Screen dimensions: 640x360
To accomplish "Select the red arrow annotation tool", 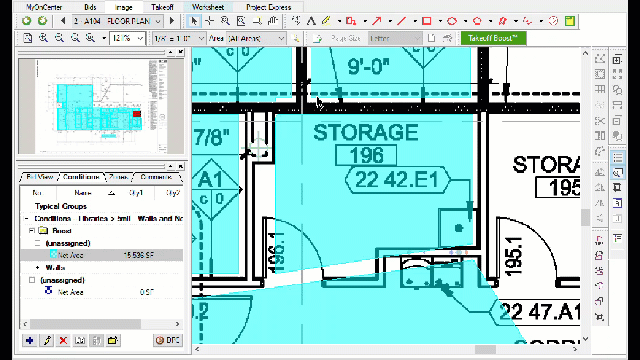I will (x=376, y=21).
